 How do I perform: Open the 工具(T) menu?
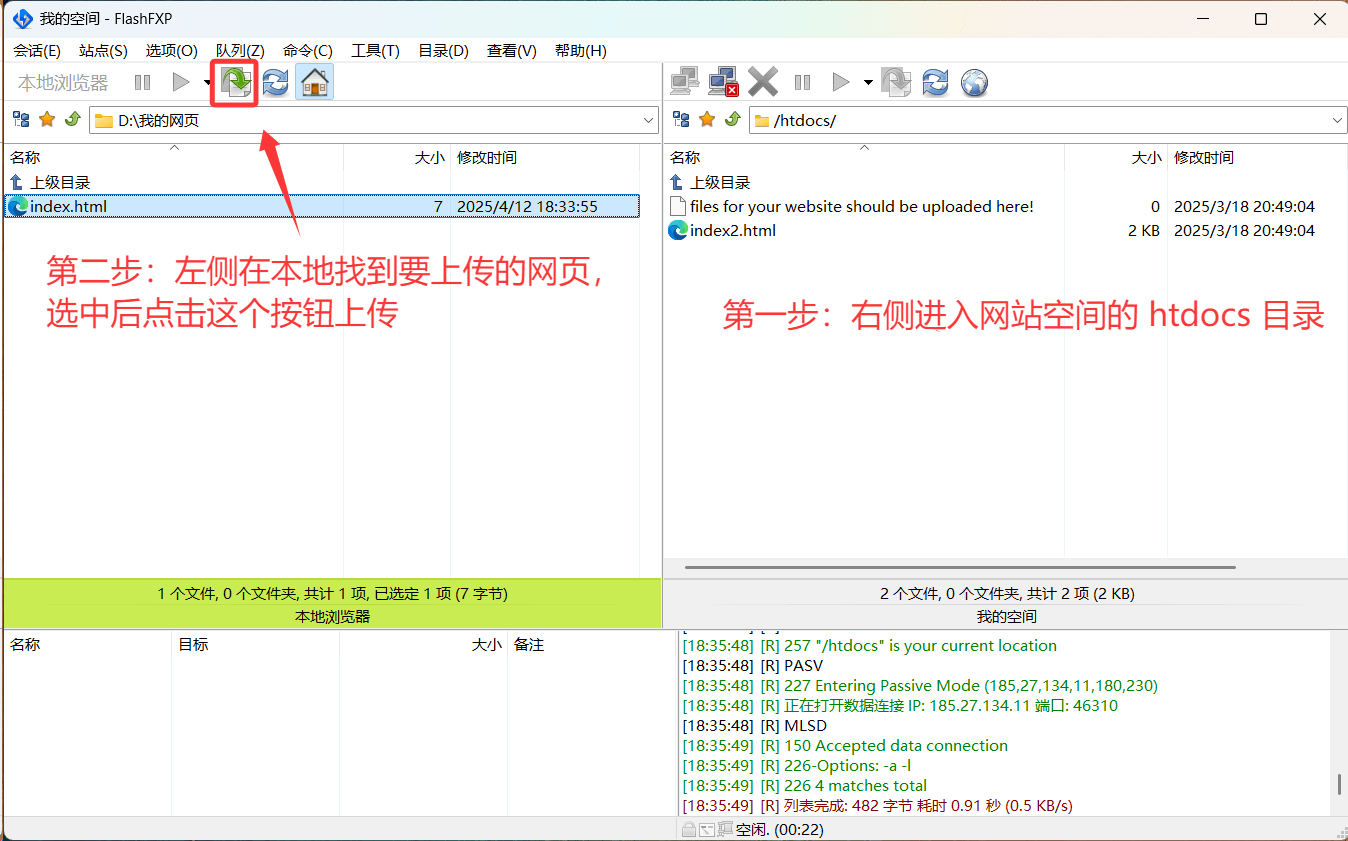coord(375,51)
